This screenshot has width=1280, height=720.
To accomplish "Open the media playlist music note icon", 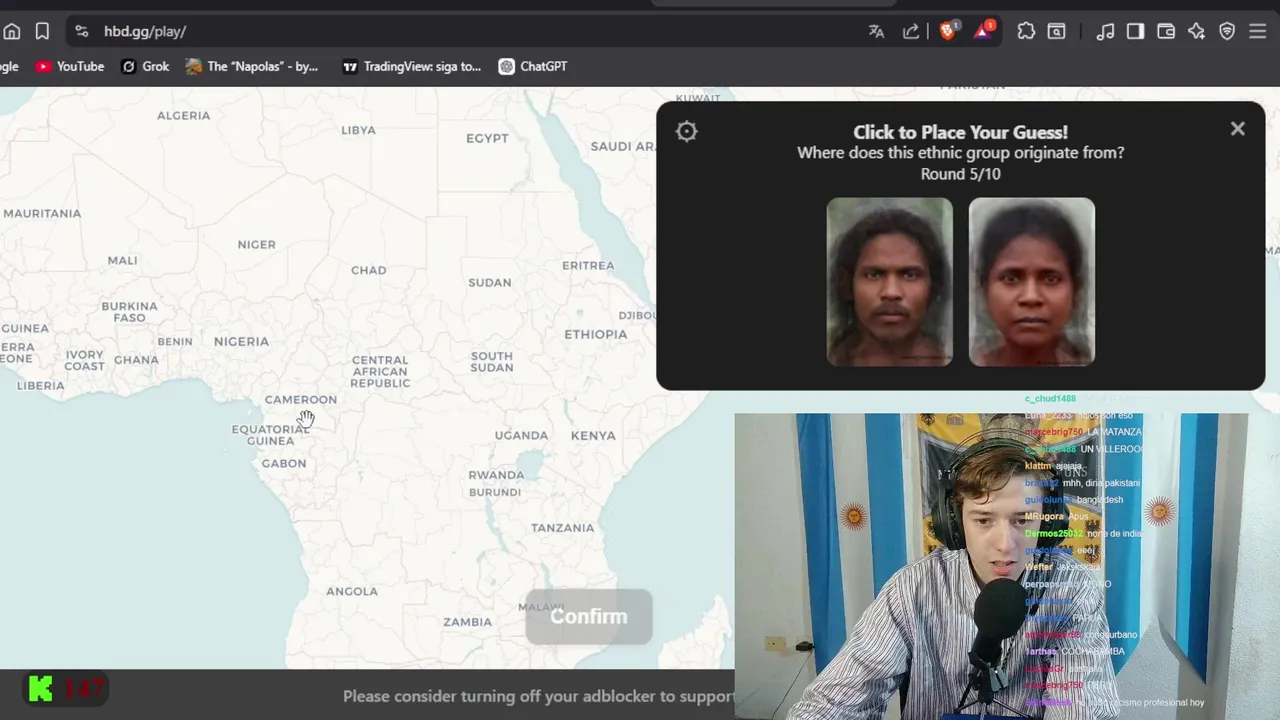I will (x=1105, y=31).
